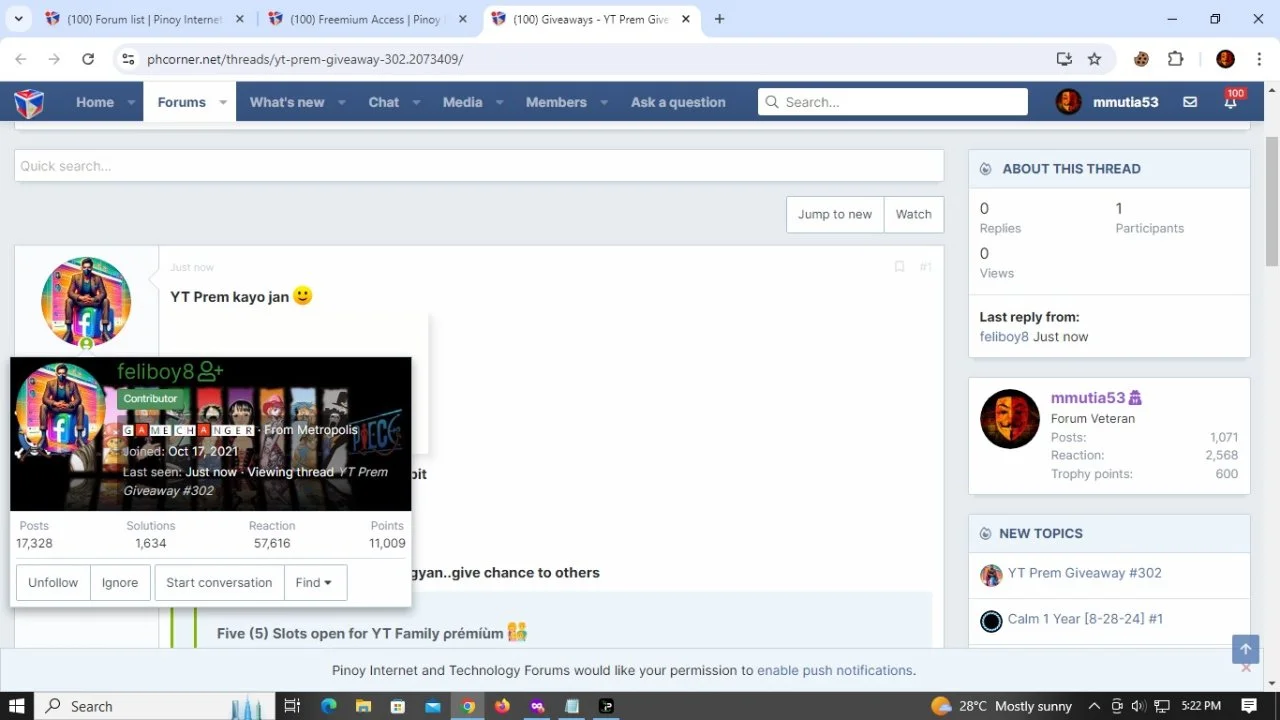Click the site info icon in address bar
This screenshot has height=720, width=1280.
point(128,59)
